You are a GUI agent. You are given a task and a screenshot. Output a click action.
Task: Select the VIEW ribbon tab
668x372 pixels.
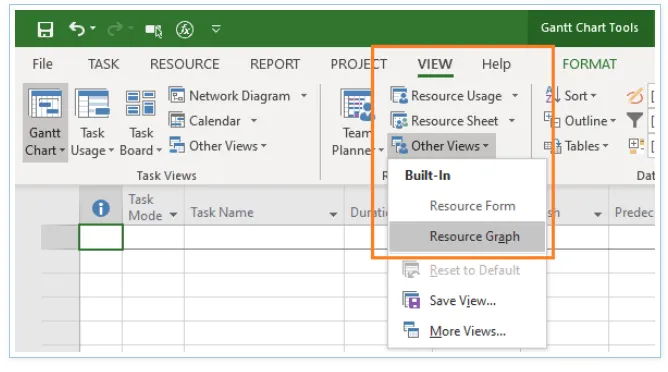tap(435, 64)
